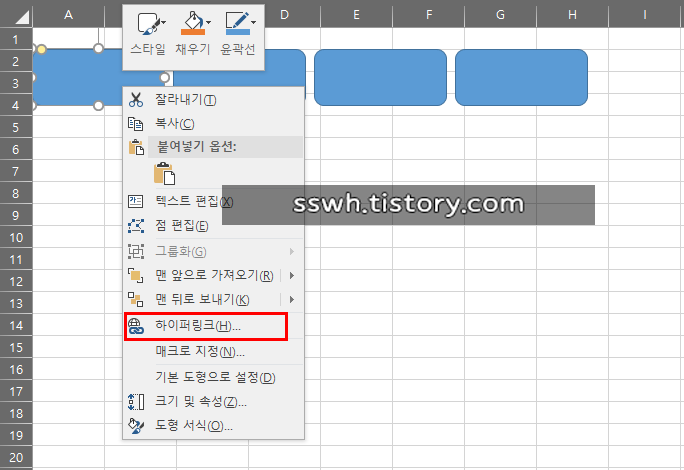Click the edit points icon

pyautogui.click(x=136, y=226)
